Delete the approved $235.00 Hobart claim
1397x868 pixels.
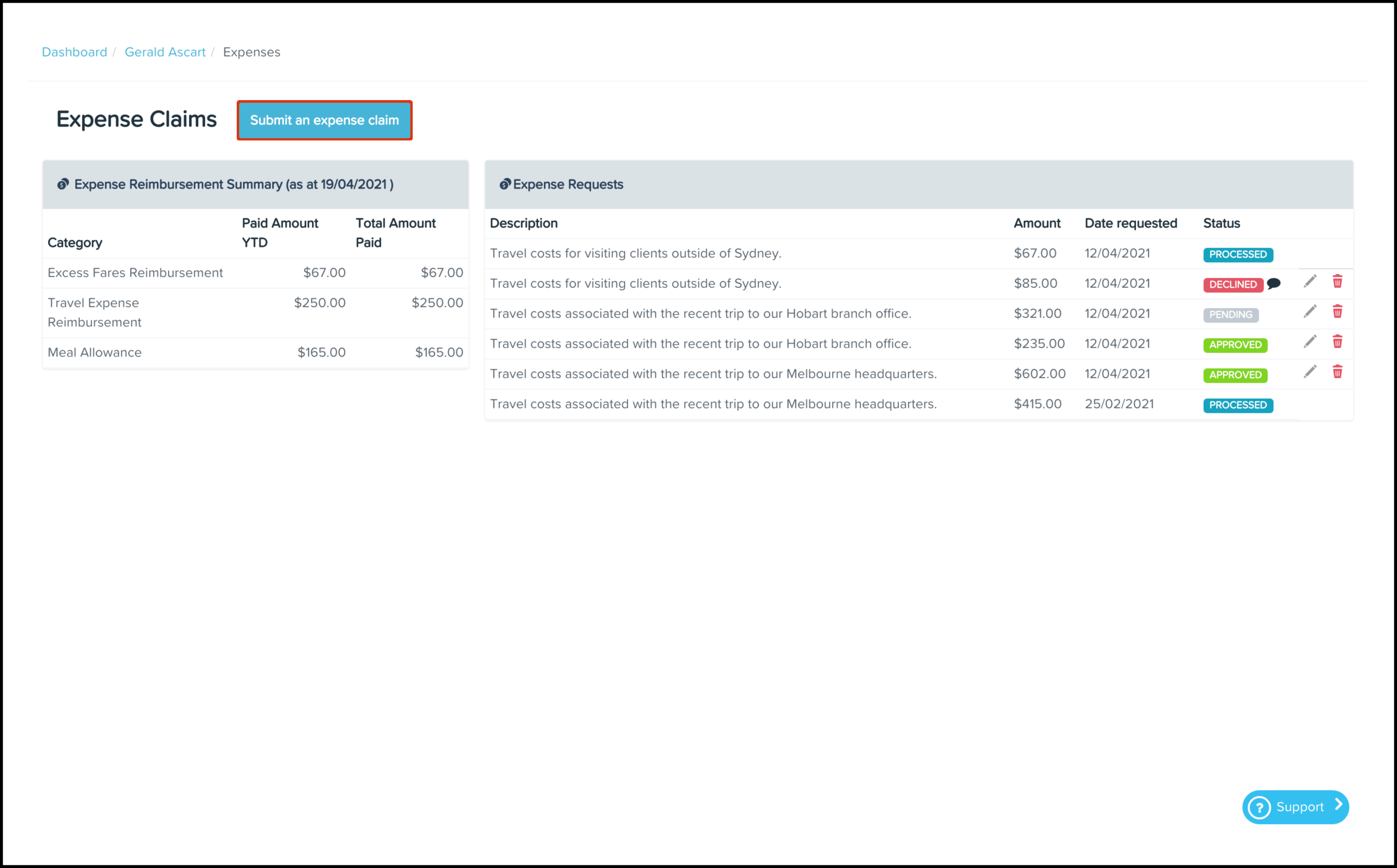tap(1337, 342)
